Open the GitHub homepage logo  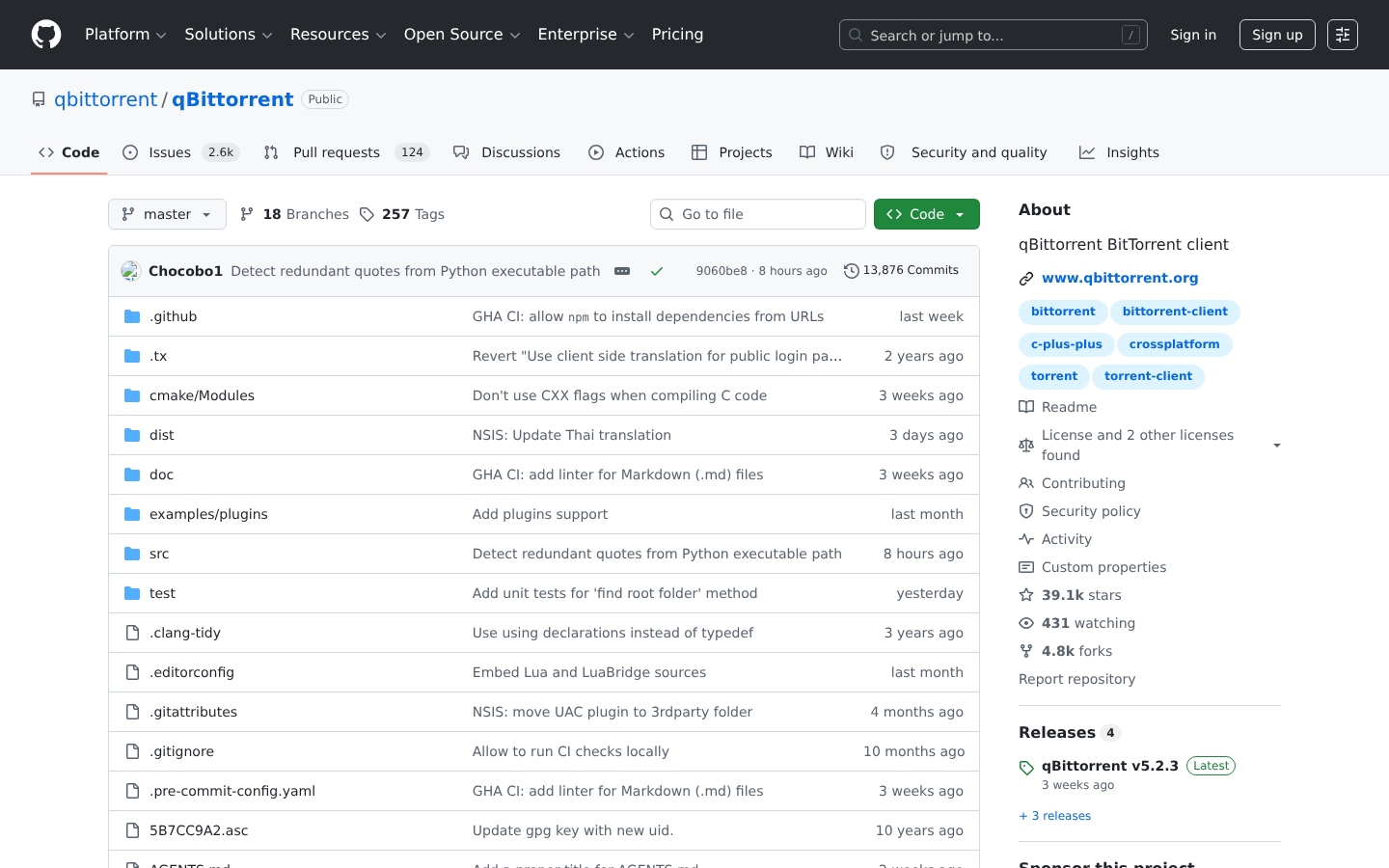(46, 35)
